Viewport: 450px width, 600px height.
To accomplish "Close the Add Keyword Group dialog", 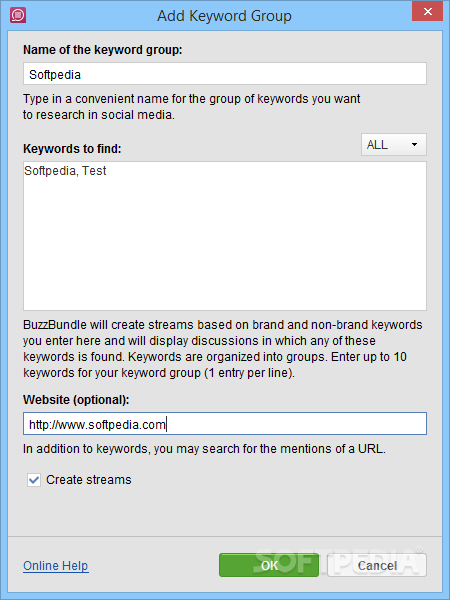I will (427, 11).
